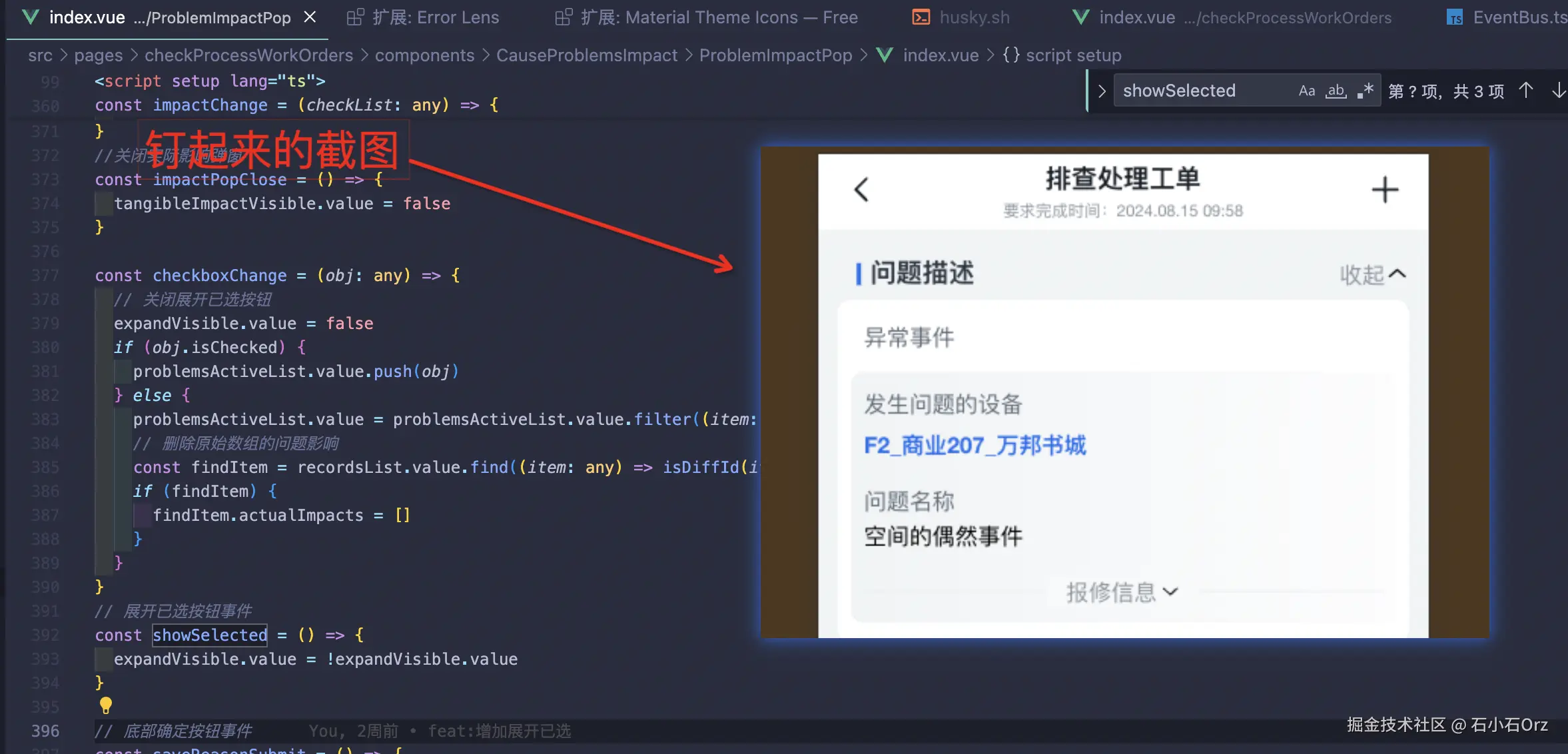Open the F2_商业207_万邦书城 device link
The height and width of the screenshot is (754, 1568).
(975, 445)
